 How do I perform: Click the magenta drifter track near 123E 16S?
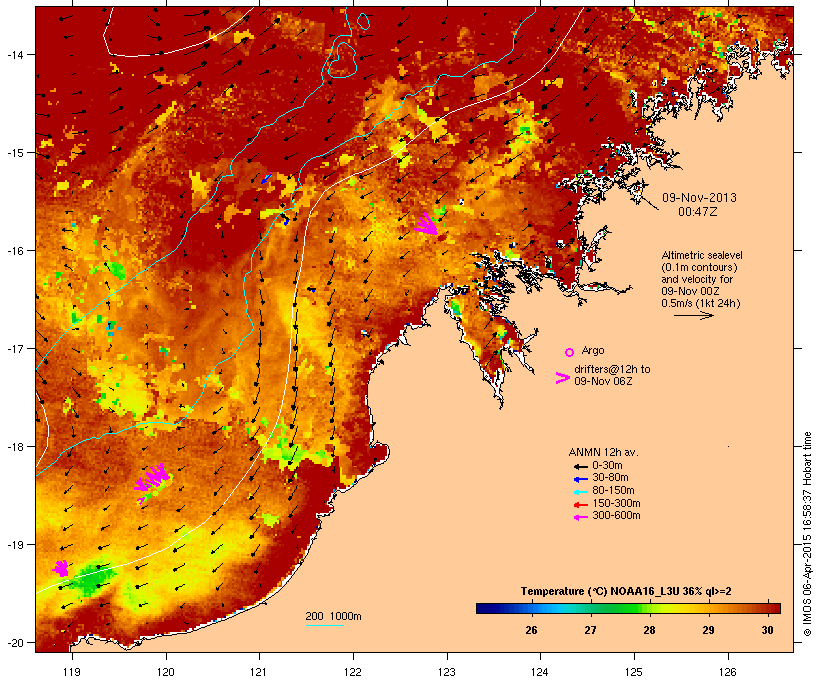pos(427,225)
